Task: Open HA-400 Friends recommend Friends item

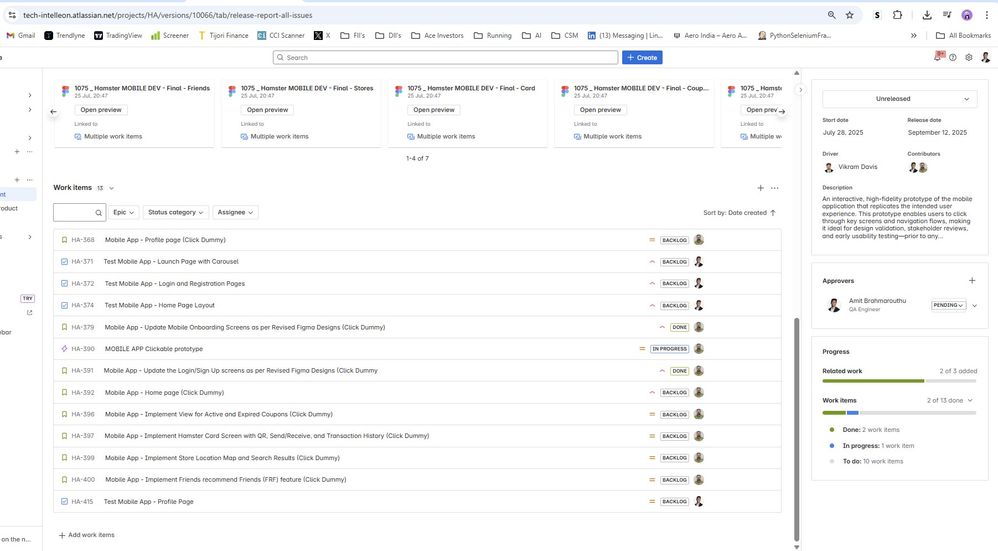Action: coord(417,480)
